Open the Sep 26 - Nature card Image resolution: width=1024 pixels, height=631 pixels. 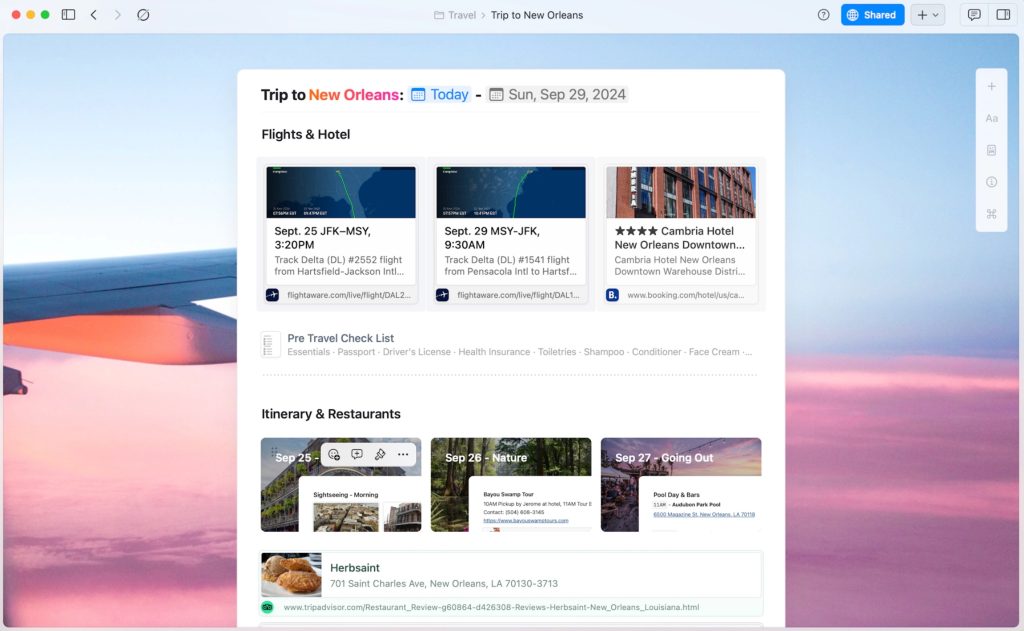point(510,484)
